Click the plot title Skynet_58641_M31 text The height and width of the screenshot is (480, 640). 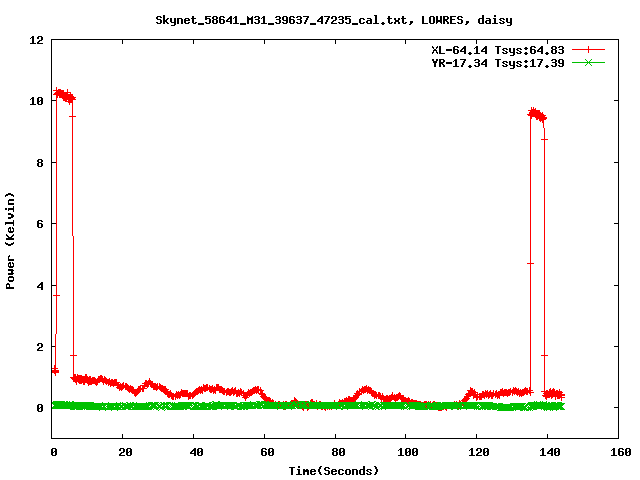[333, 20]
